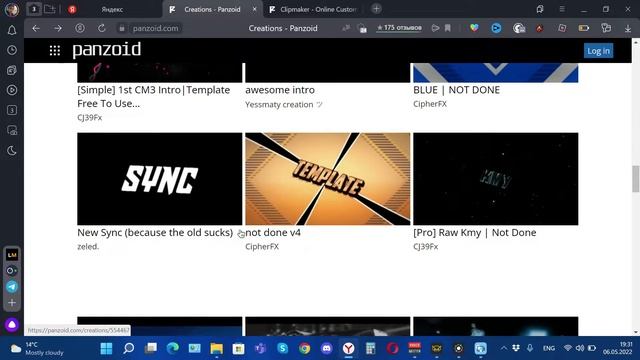Image resolution: width=640 pixels, height=360 pixels.
Task: Open Telegram in the browser sidebar
Action: pos(12,287)
